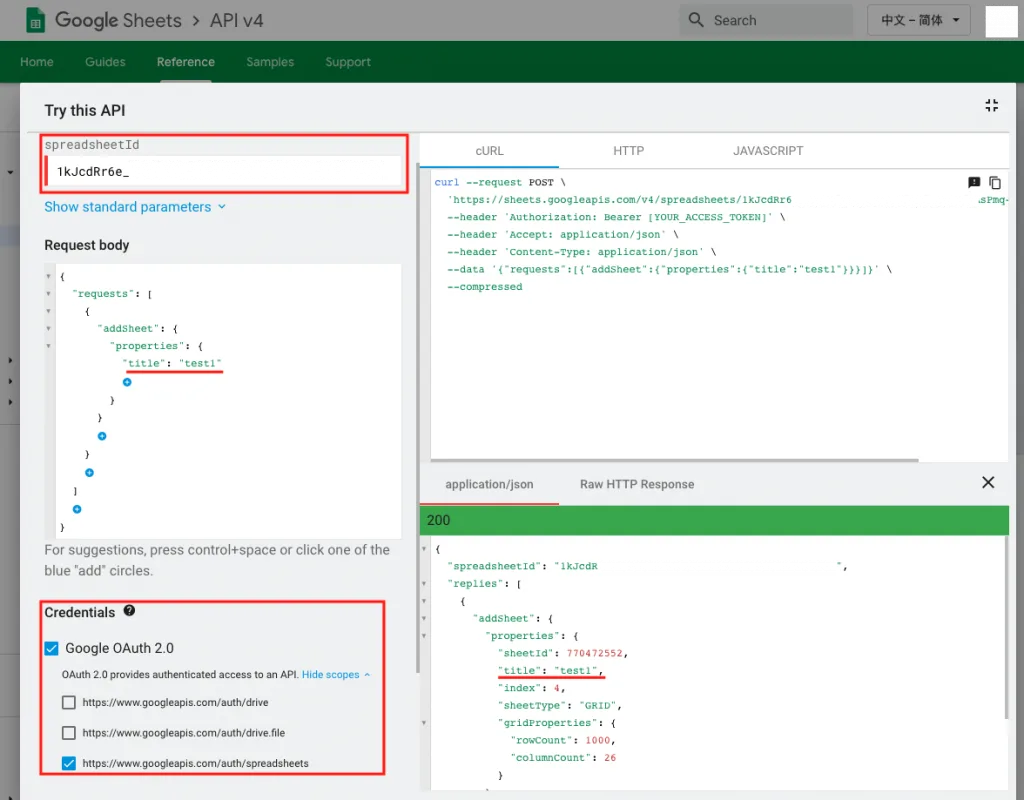Go to the Home tab
Screen dimensions: 1024x800
(x=37, y=62)
